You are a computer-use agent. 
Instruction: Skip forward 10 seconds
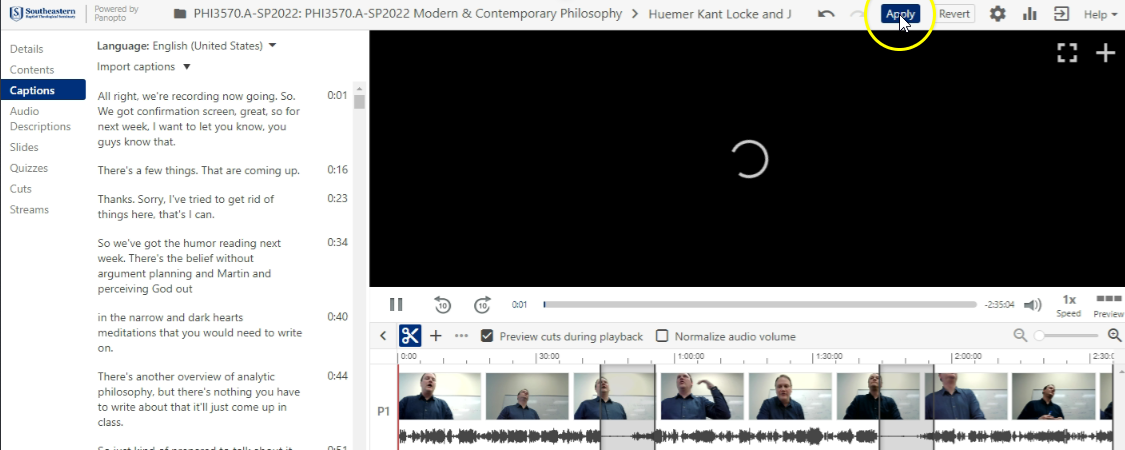point(482,304)
